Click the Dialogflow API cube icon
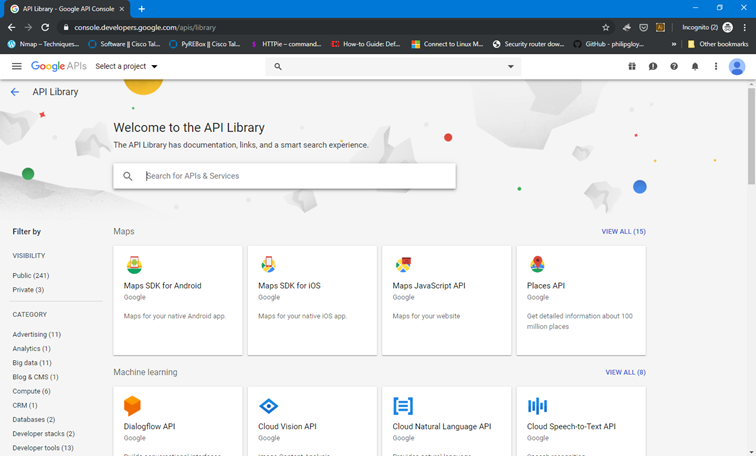The image size is (756, 456). tap(132, 406)
